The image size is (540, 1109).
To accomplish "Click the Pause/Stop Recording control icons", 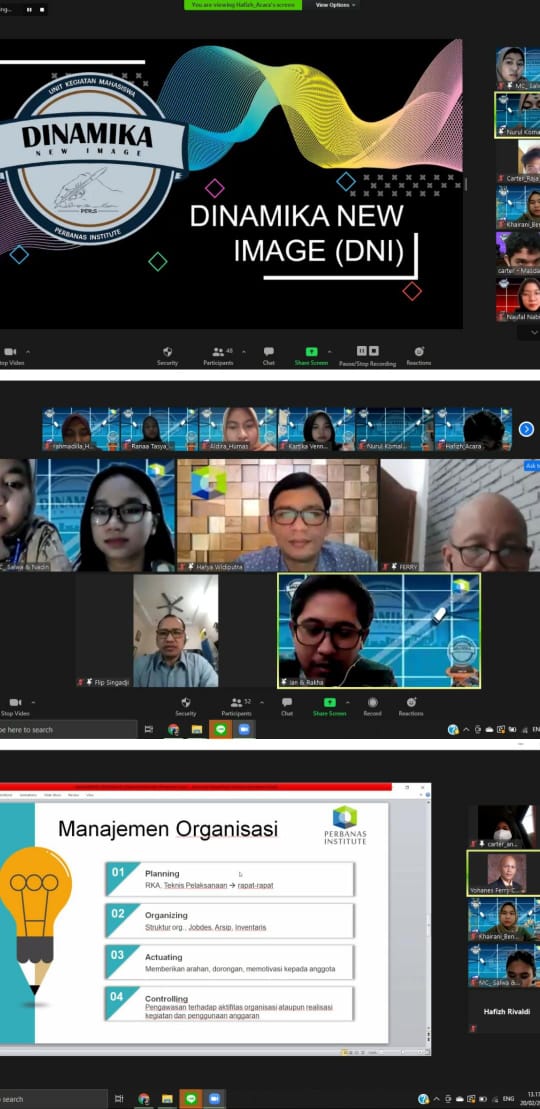I will [367, 351].
